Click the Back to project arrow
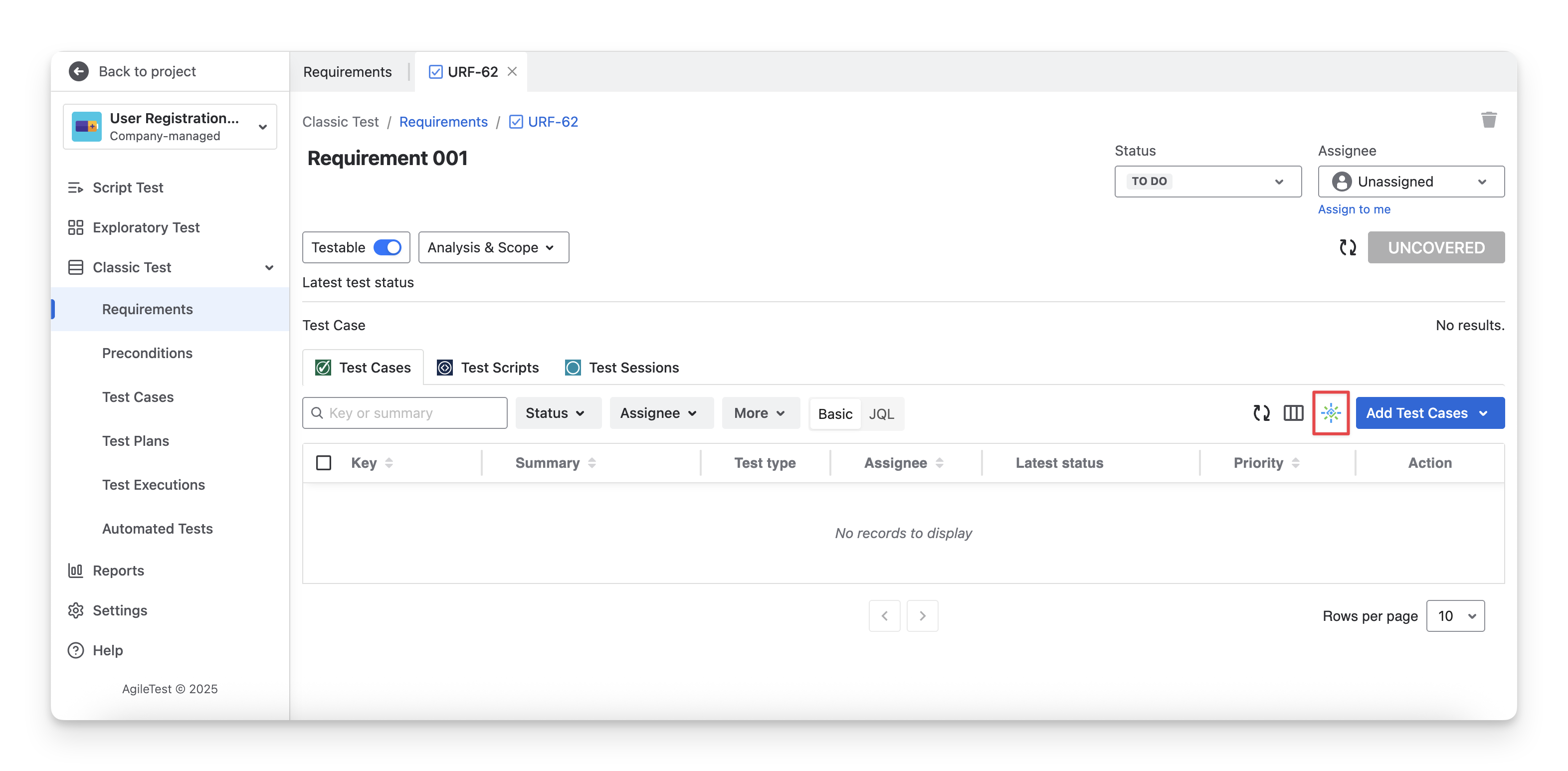 (78, 71)
